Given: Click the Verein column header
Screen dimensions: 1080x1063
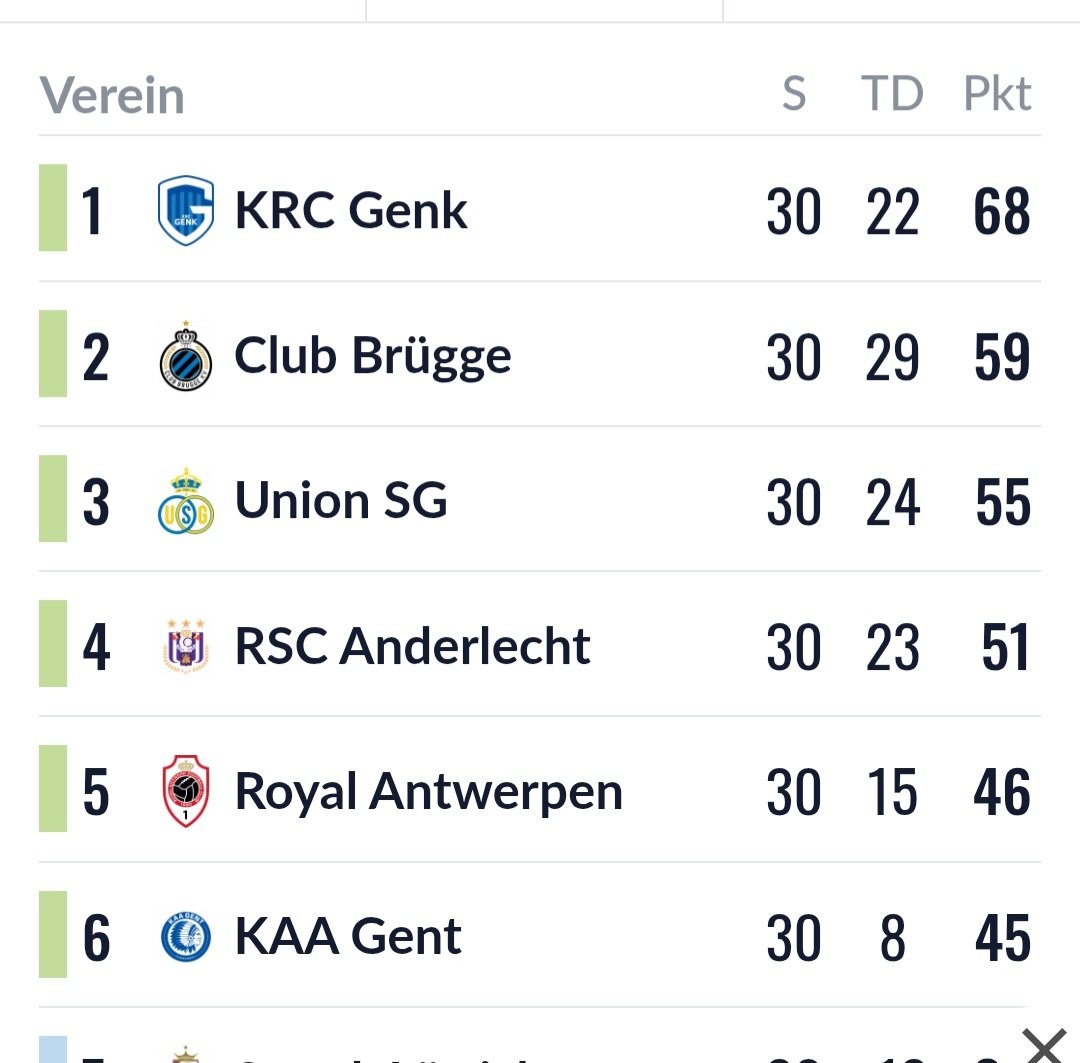Looking at the screenshot, I should coord(112,95).
